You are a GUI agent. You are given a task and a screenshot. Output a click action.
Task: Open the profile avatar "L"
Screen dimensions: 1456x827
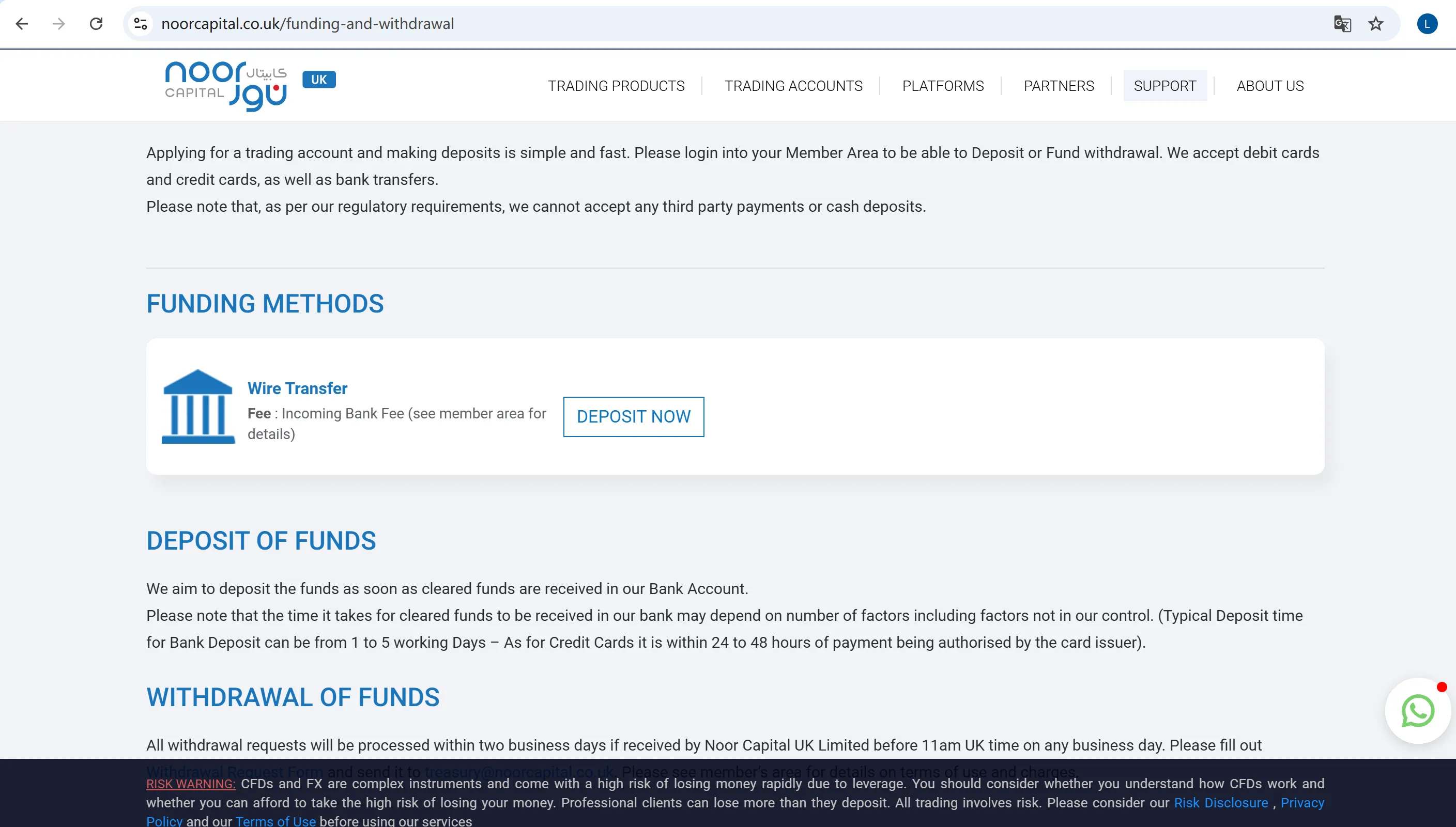[1427, 24]
